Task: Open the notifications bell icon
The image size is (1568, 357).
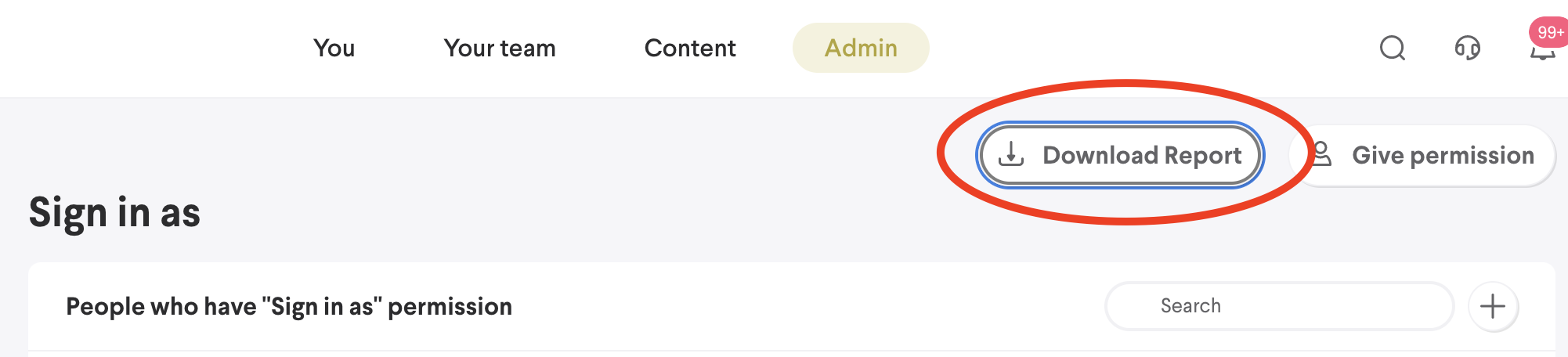Action: (1541, 53)
